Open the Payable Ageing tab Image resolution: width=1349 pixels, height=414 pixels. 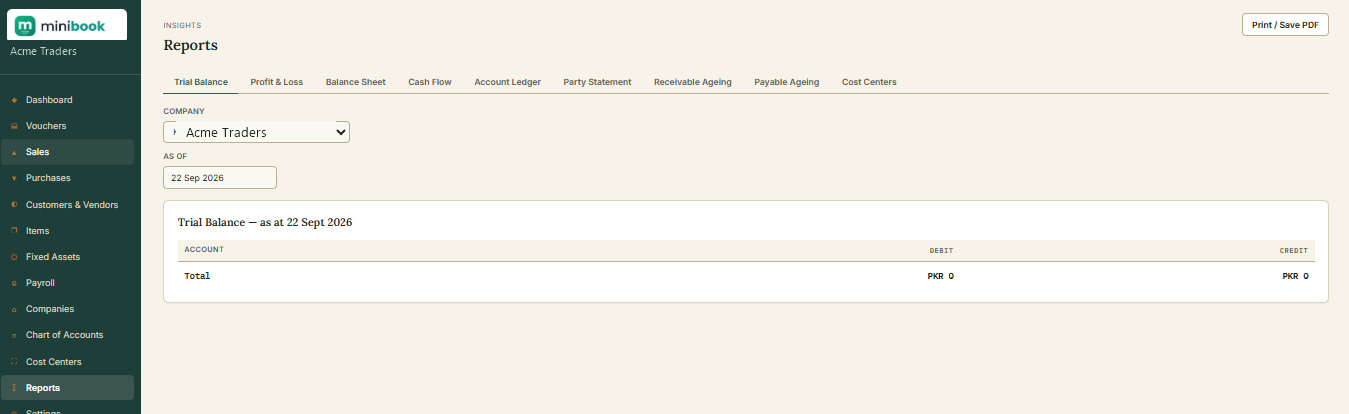tap(787, 82)
